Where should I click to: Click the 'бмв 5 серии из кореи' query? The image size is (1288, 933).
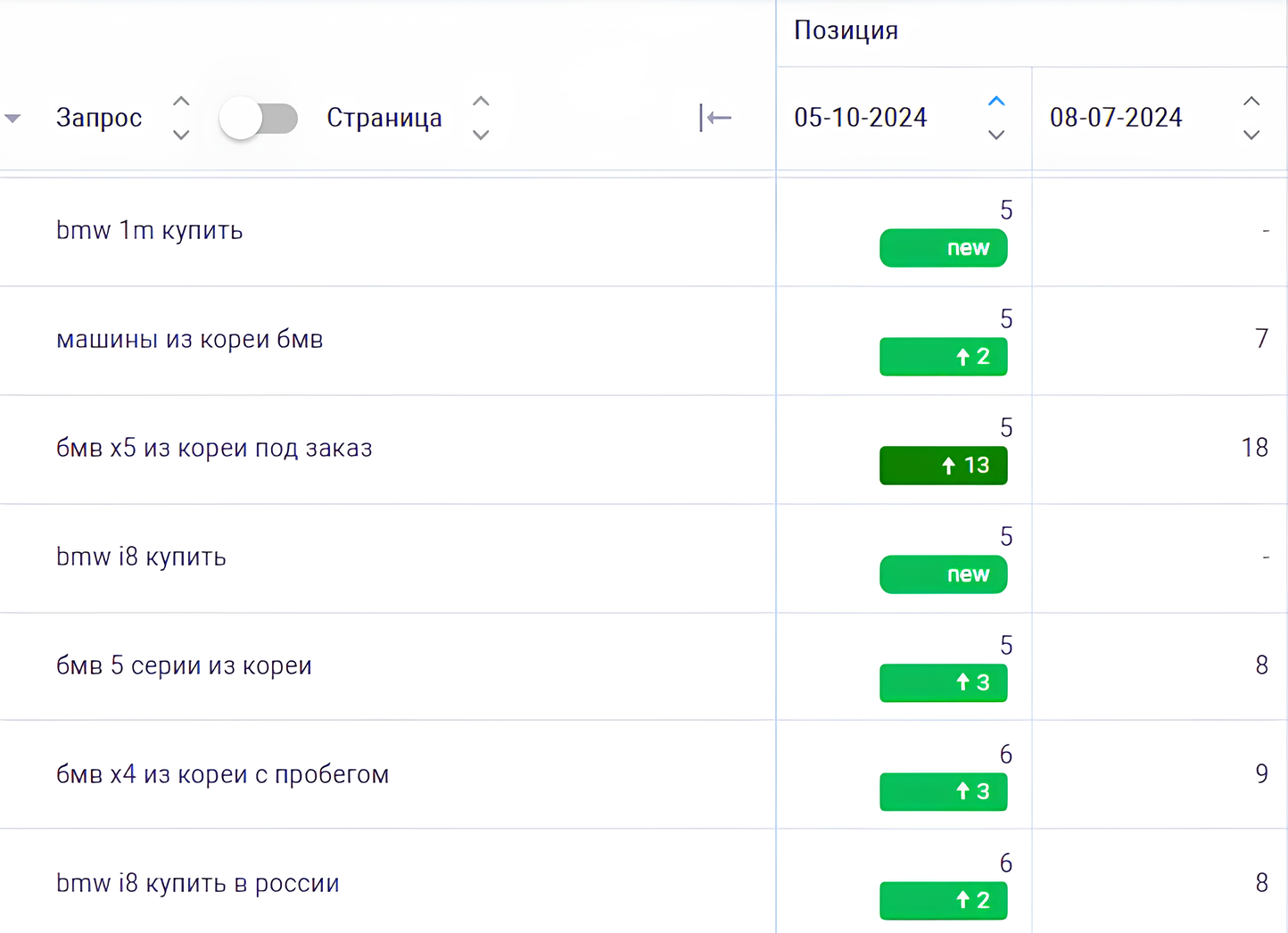tap(184, 666)
